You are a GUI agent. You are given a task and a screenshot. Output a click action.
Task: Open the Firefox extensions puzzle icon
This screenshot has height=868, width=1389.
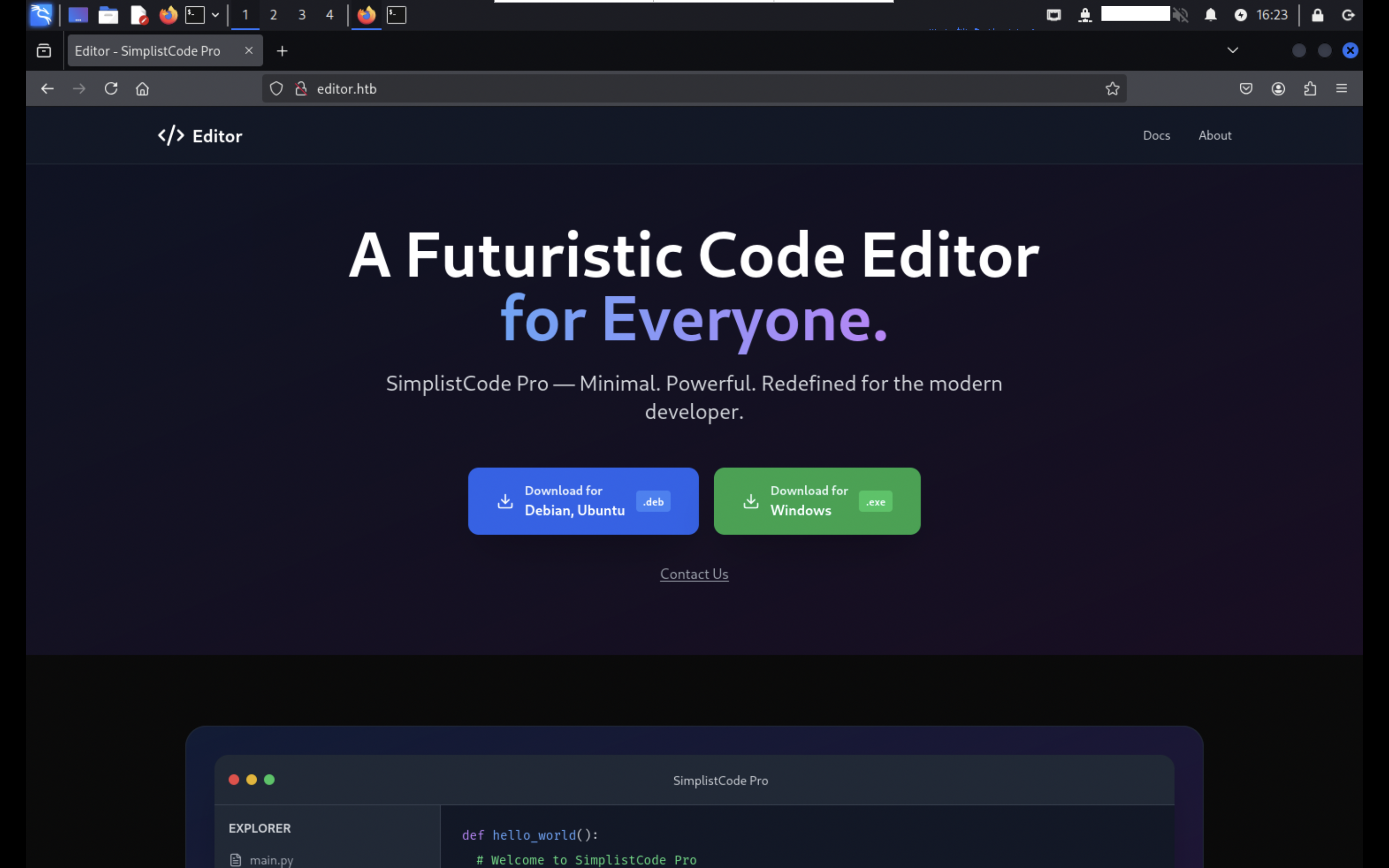coord(1310,88)
